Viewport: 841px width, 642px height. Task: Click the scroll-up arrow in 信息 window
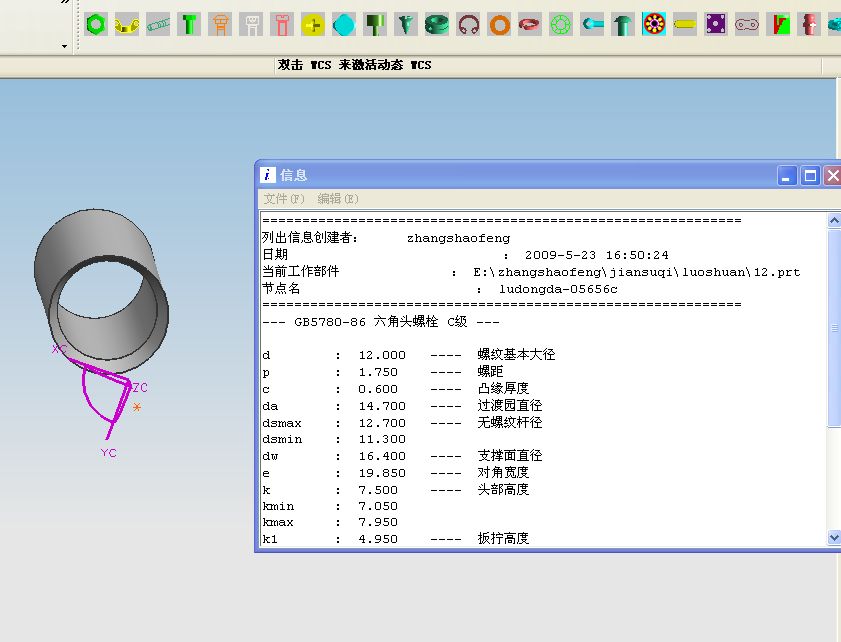(834, 220)
